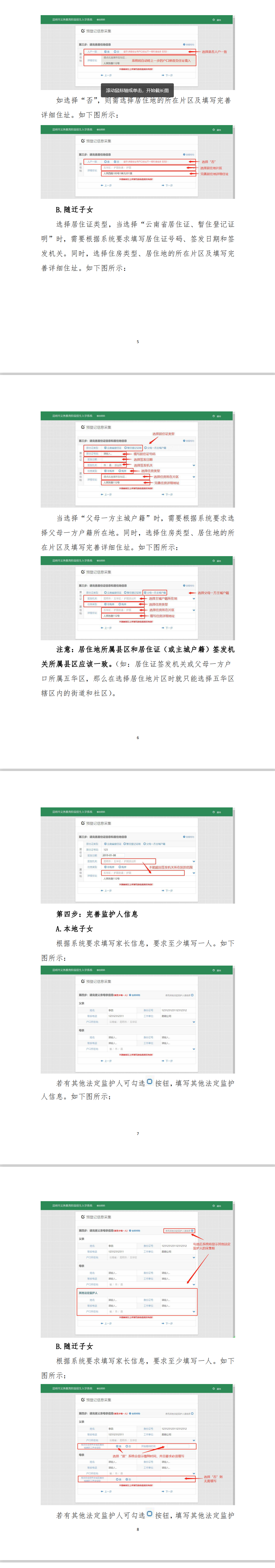
Task: Expand 签发机关 dropdown arrow in page 6 second screenshot
Action: tap(193, 599)
